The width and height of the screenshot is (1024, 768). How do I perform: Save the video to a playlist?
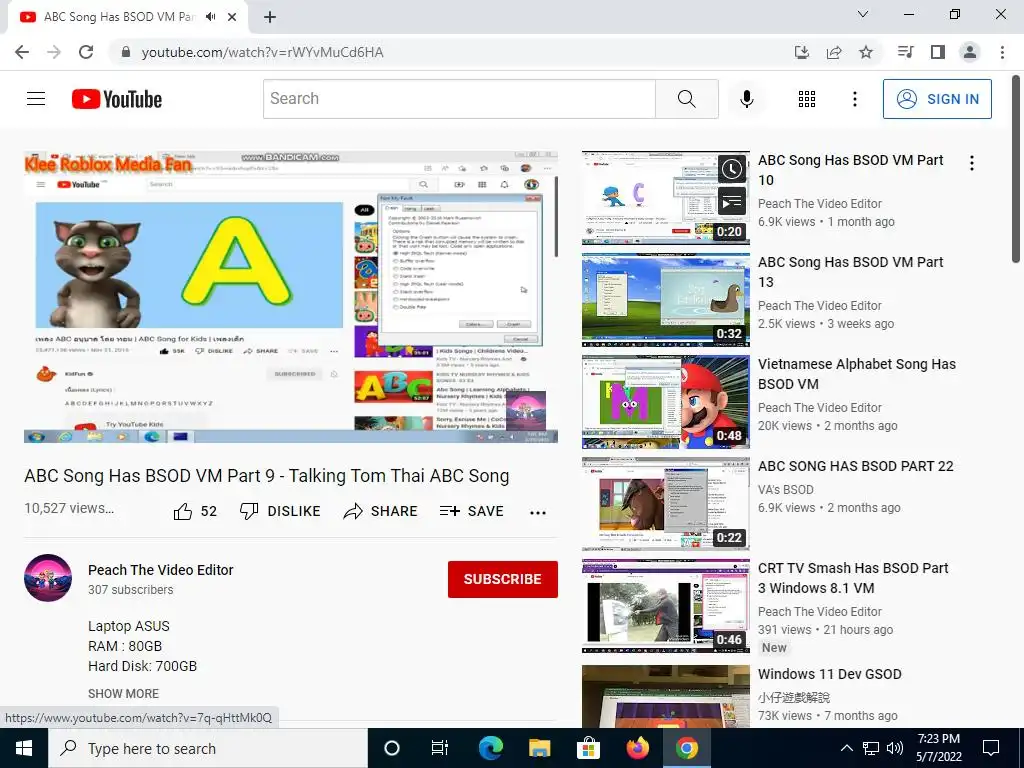pos(472,511)
